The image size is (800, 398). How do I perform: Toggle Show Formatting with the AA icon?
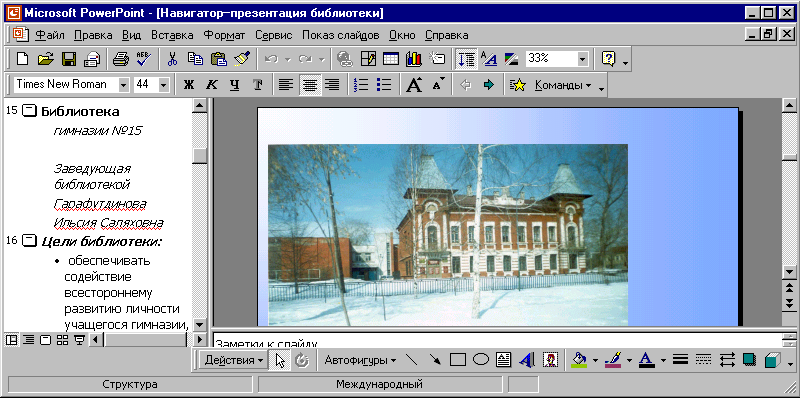[x=489, y=59]
